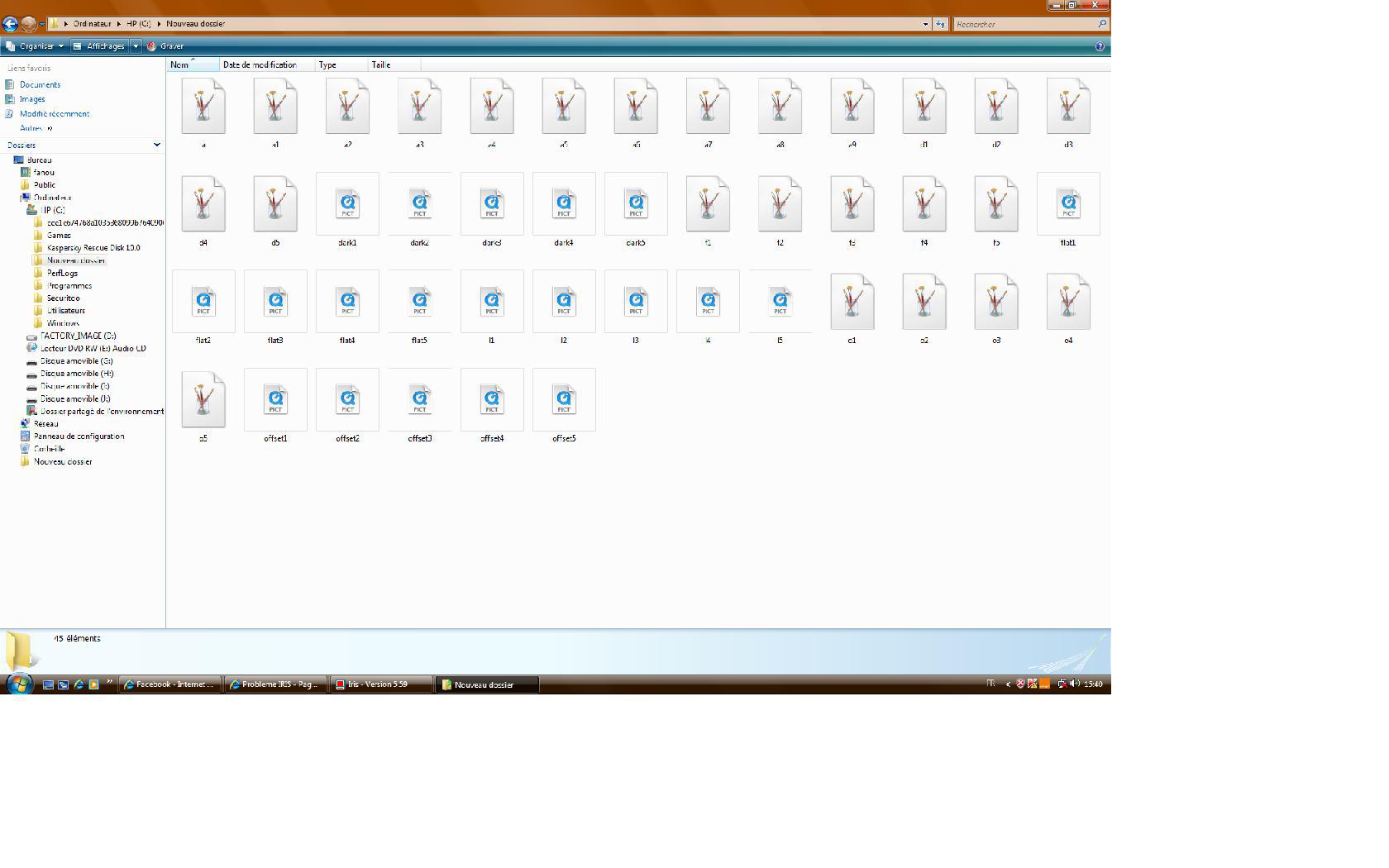Select the o4 paintbrush file icon
This screenshot has height=868, width=1389.
click(x=1068, y=301)
